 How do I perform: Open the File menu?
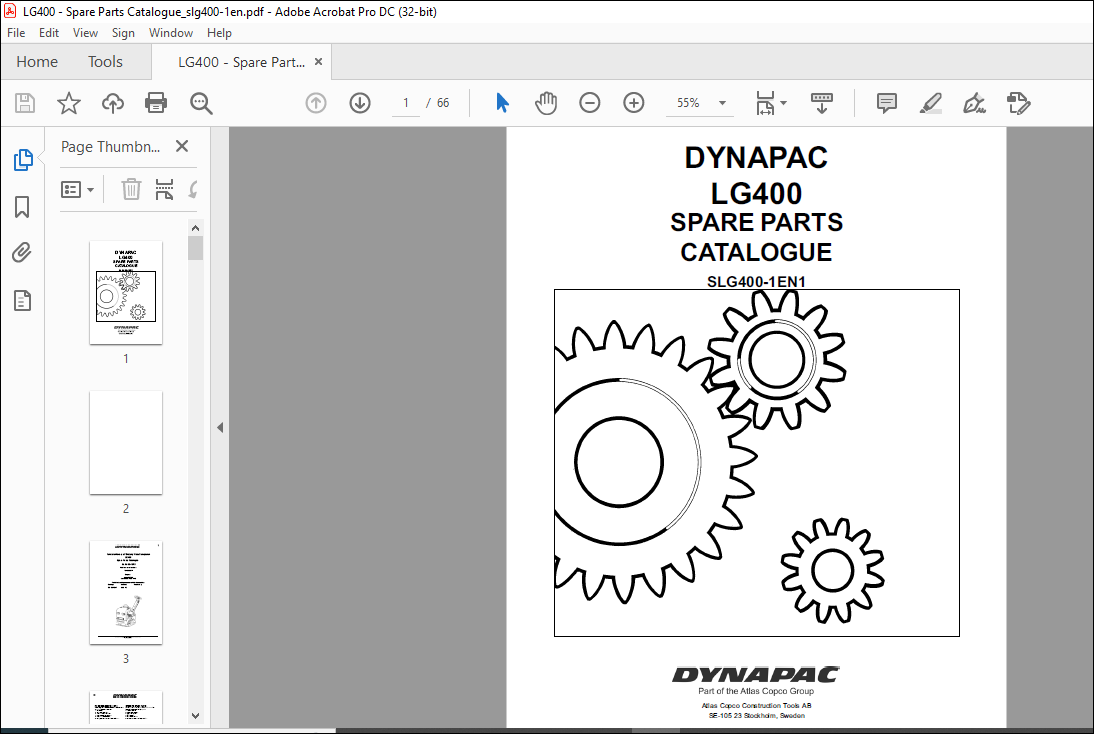16,33
